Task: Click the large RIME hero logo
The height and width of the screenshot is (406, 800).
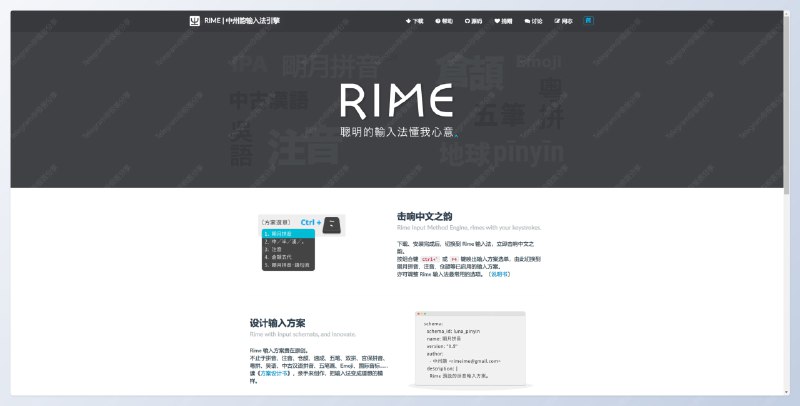Action: coord(397,100)
